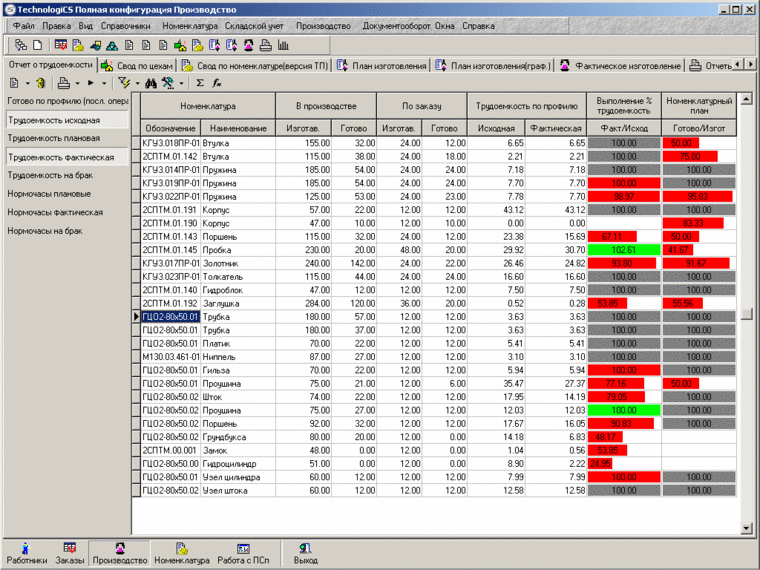The height and width of the screenshot is (570, 760).
Task: Switch to the План изготовления(граф.) tab
Action: [x=493, y=65]
